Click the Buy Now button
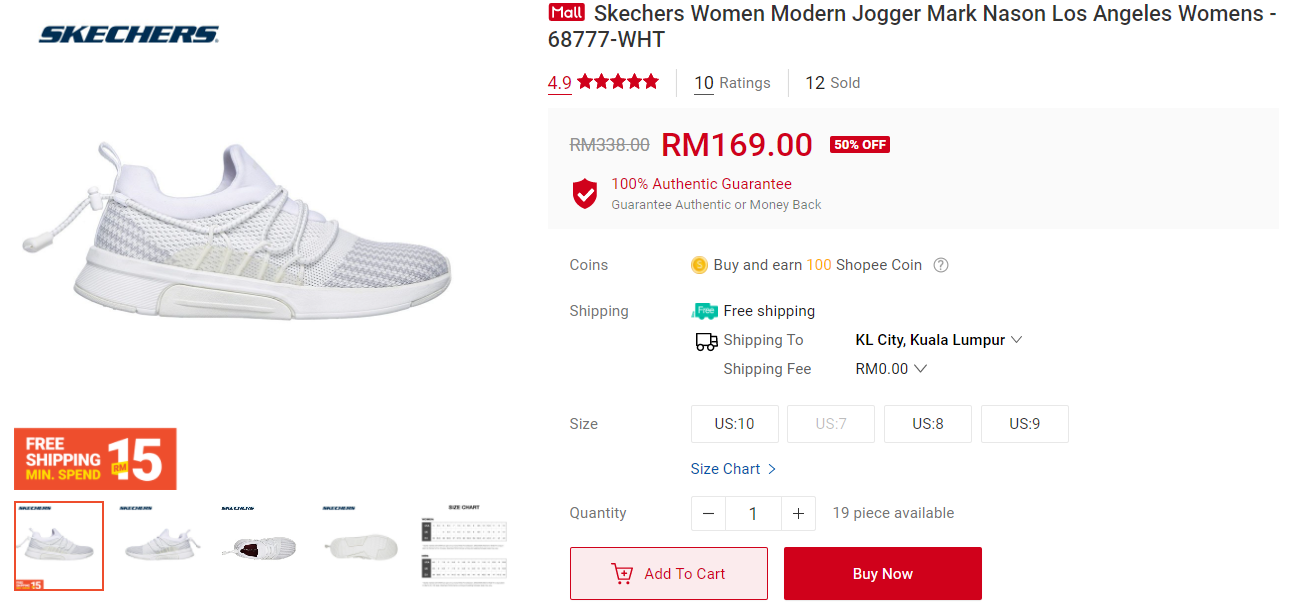The image size is (1289, 606). (x=882, y=574)
